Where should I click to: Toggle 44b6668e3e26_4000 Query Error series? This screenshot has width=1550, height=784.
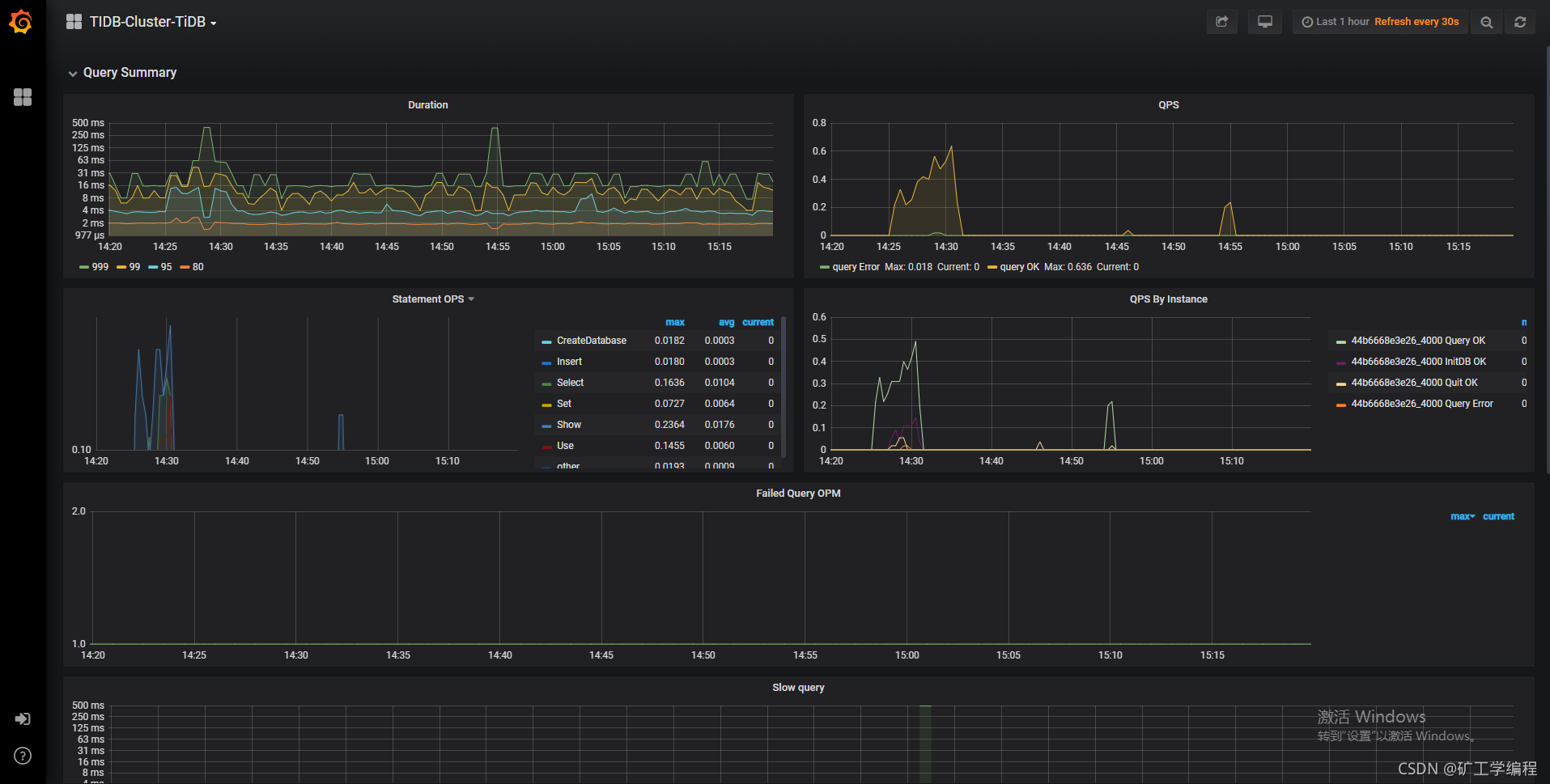1422,404
